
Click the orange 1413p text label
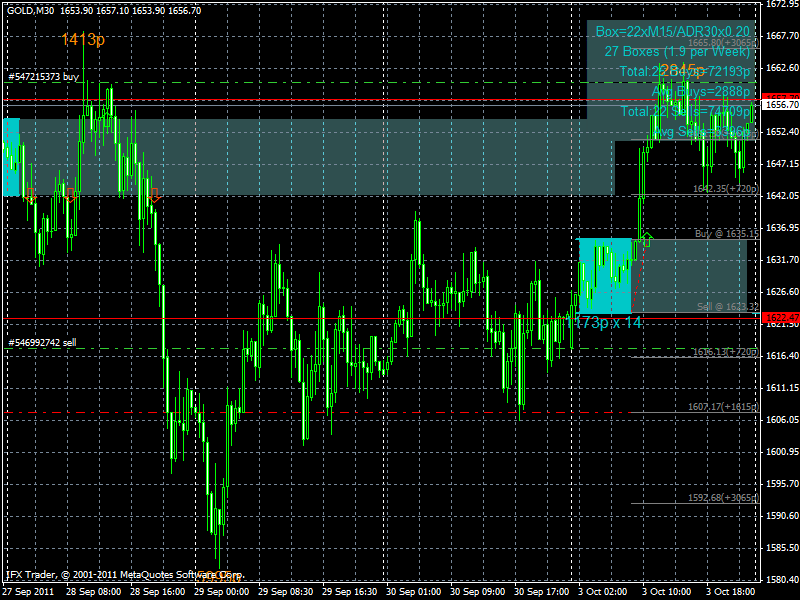click(82, 40)
